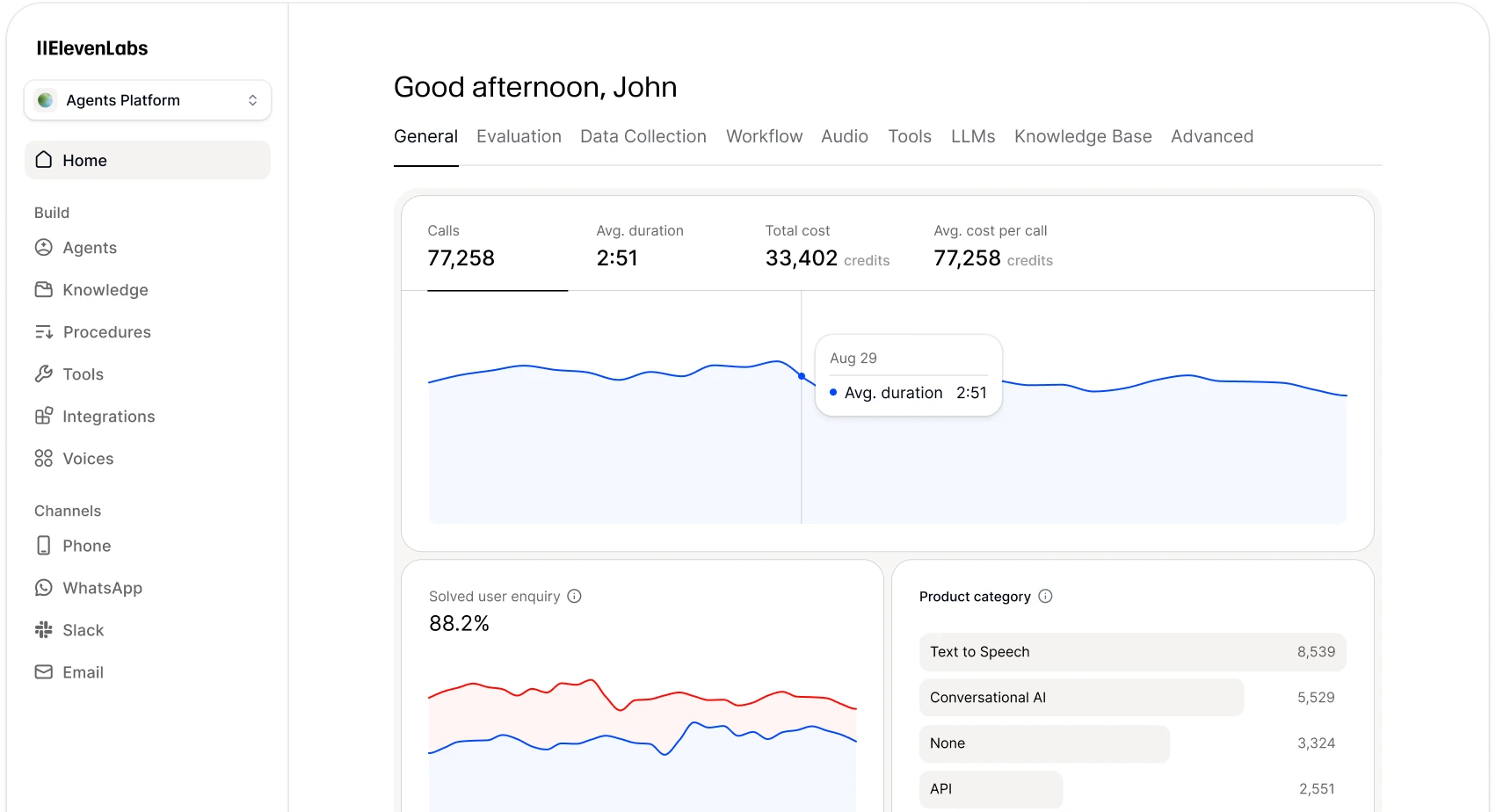This screenshot has width=1496, height=812.
Task: Click the 88.2% solved enquiry value
Action: tap(459, 623)
